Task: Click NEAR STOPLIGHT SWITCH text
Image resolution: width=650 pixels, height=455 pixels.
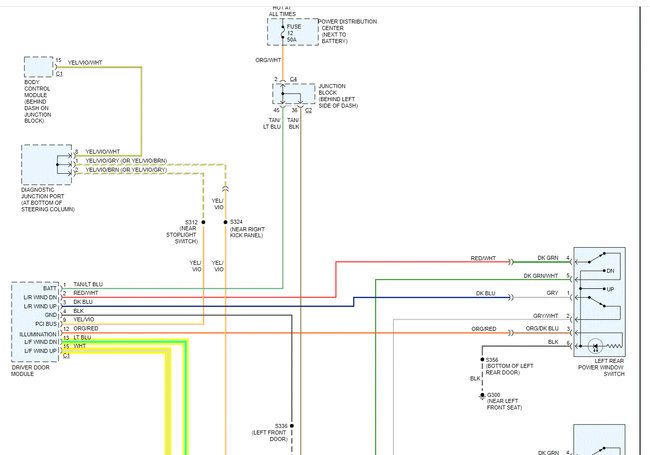Action: click(182, 235)
